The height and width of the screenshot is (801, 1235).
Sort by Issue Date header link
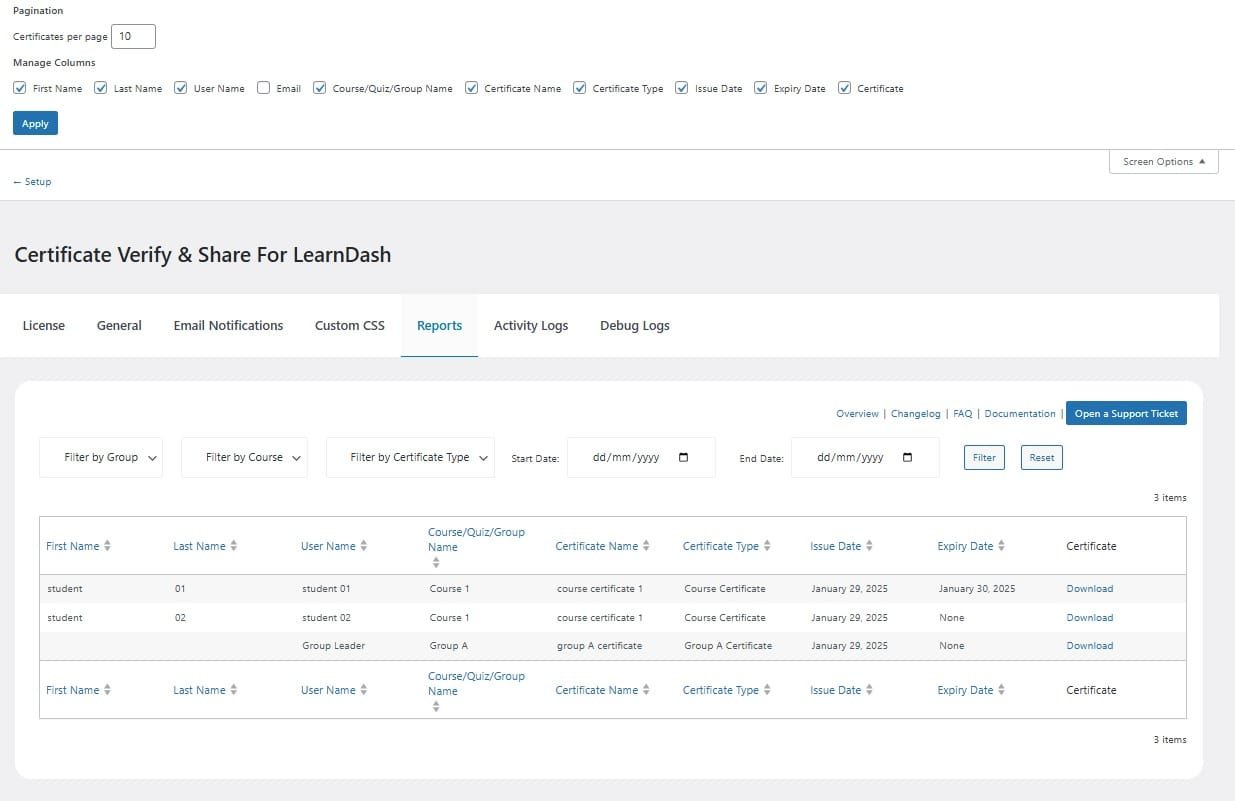point(836,546)
